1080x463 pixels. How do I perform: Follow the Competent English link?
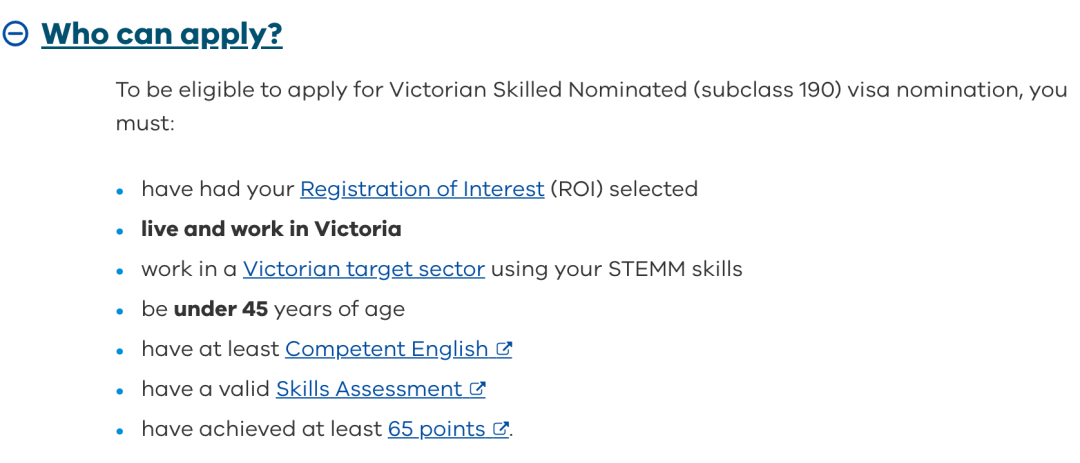pos(386,349)
